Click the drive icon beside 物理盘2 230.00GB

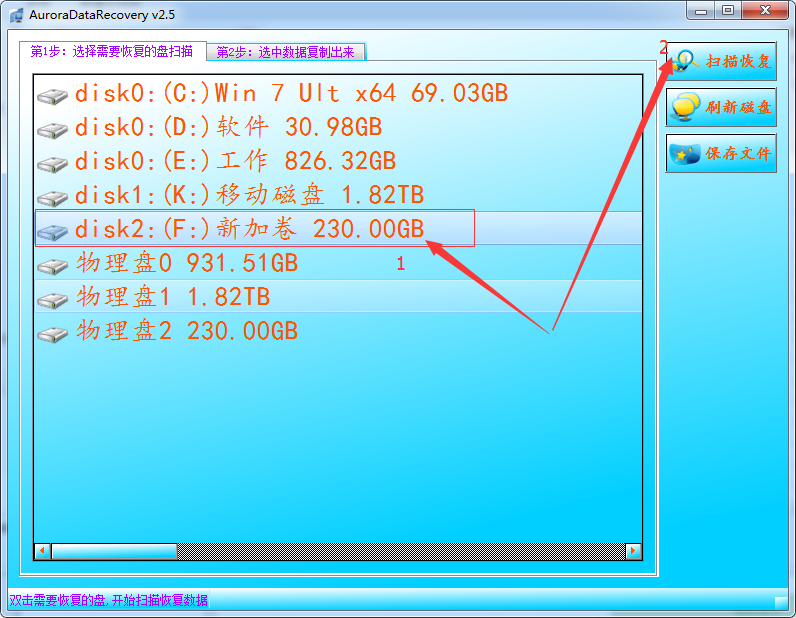[52, 334]
